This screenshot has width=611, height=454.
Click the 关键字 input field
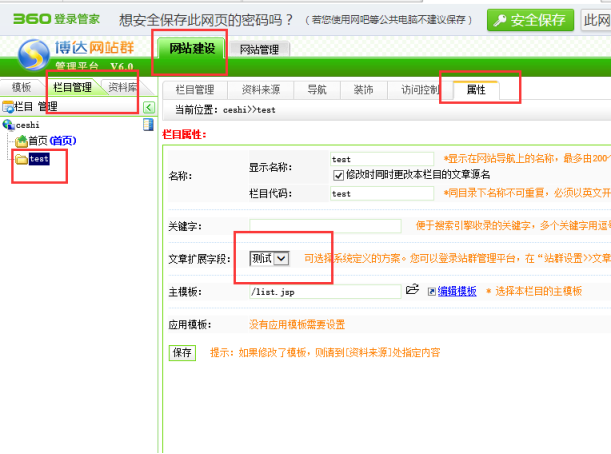pyautogui.click(x=325, y=226)
